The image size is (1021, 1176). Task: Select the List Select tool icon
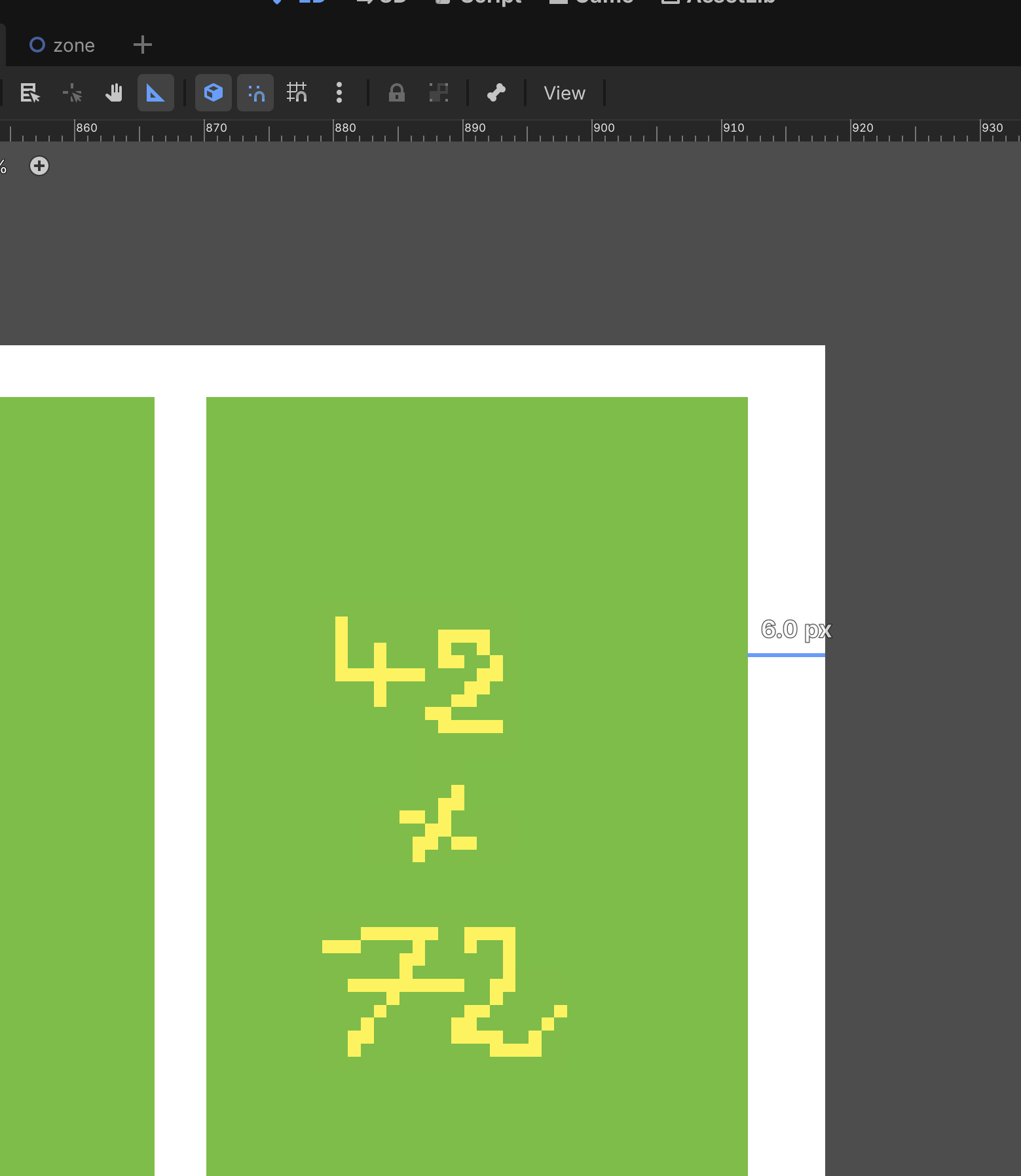pos(30,93)
